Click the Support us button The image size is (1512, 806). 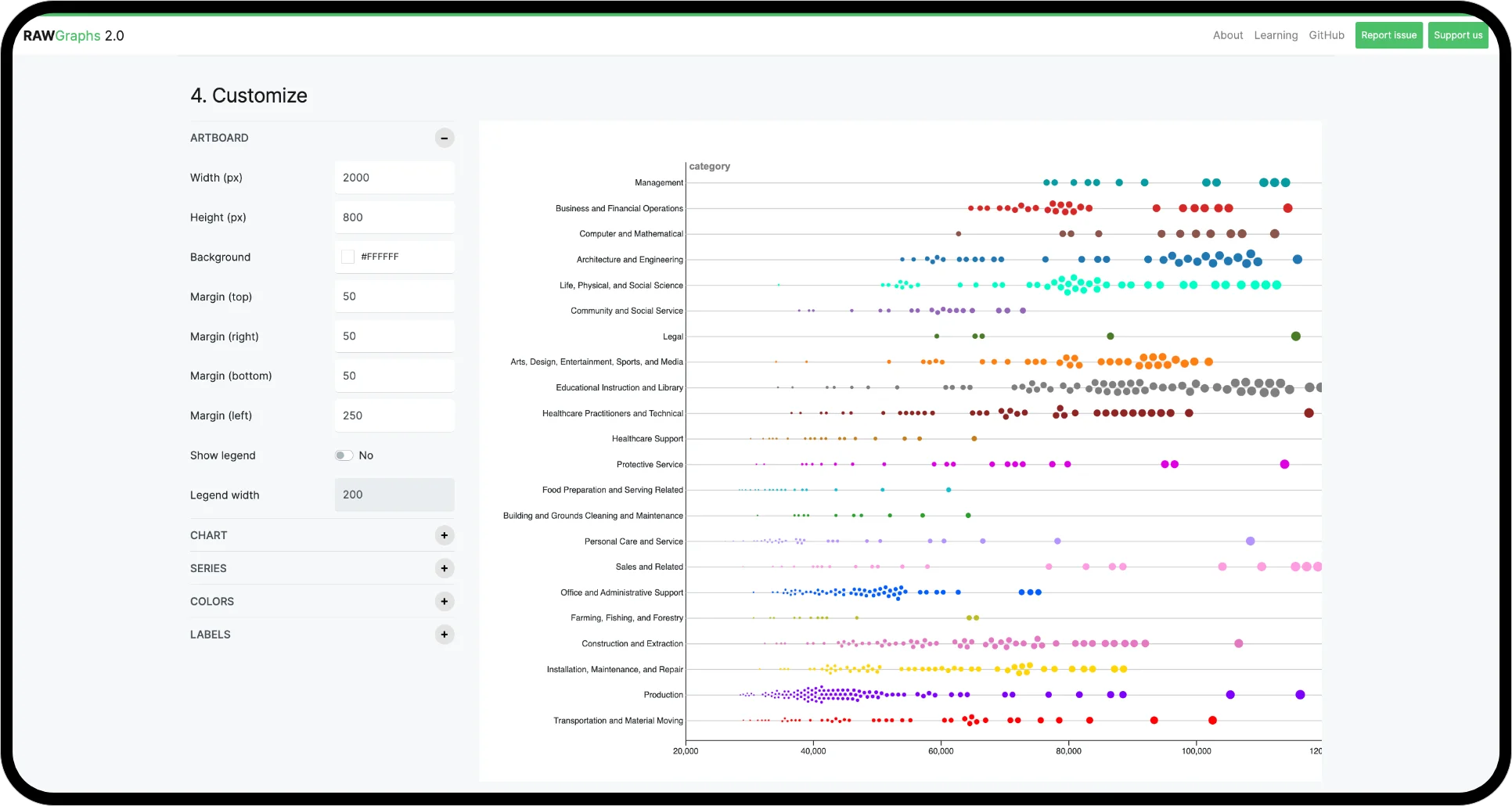[x=1457, y=35]
